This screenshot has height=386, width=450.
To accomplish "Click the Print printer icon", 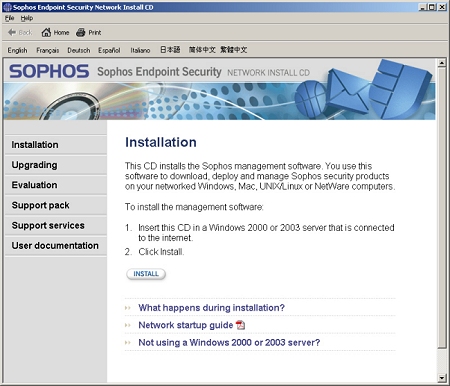I will click(81, 32).
